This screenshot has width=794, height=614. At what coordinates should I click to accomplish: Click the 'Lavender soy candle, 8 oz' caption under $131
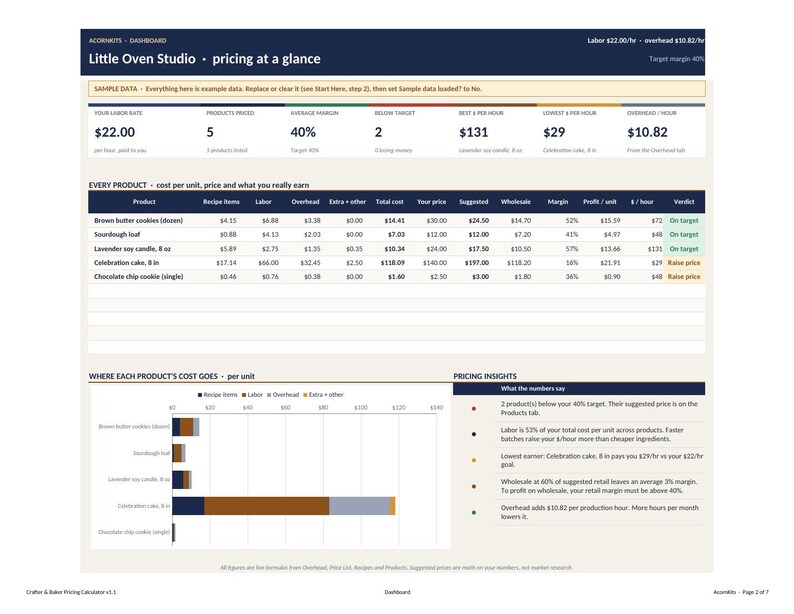tap(490, 150)
